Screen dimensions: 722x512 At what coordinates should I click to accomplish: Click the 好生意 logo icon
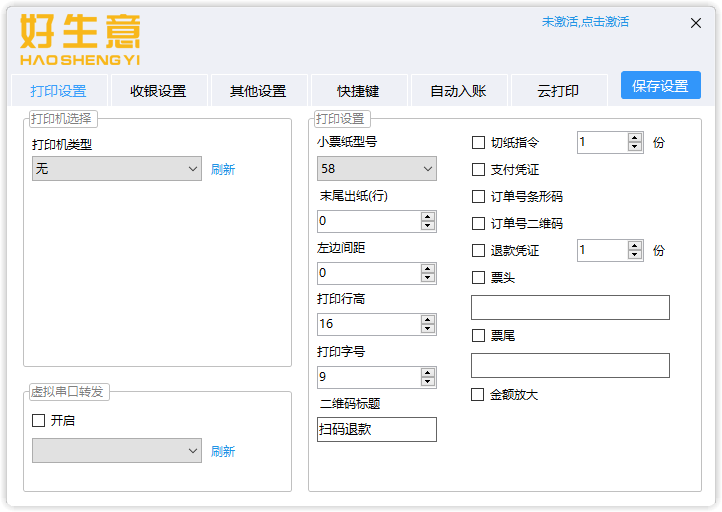80,40
